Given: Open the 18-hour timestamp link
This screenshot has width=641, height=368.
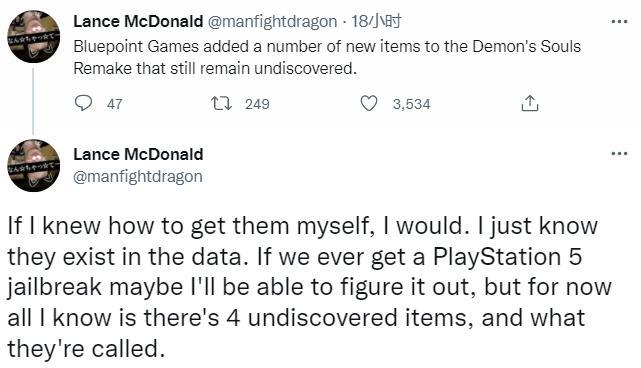Looking at the screenshot, I should (376, 21).
